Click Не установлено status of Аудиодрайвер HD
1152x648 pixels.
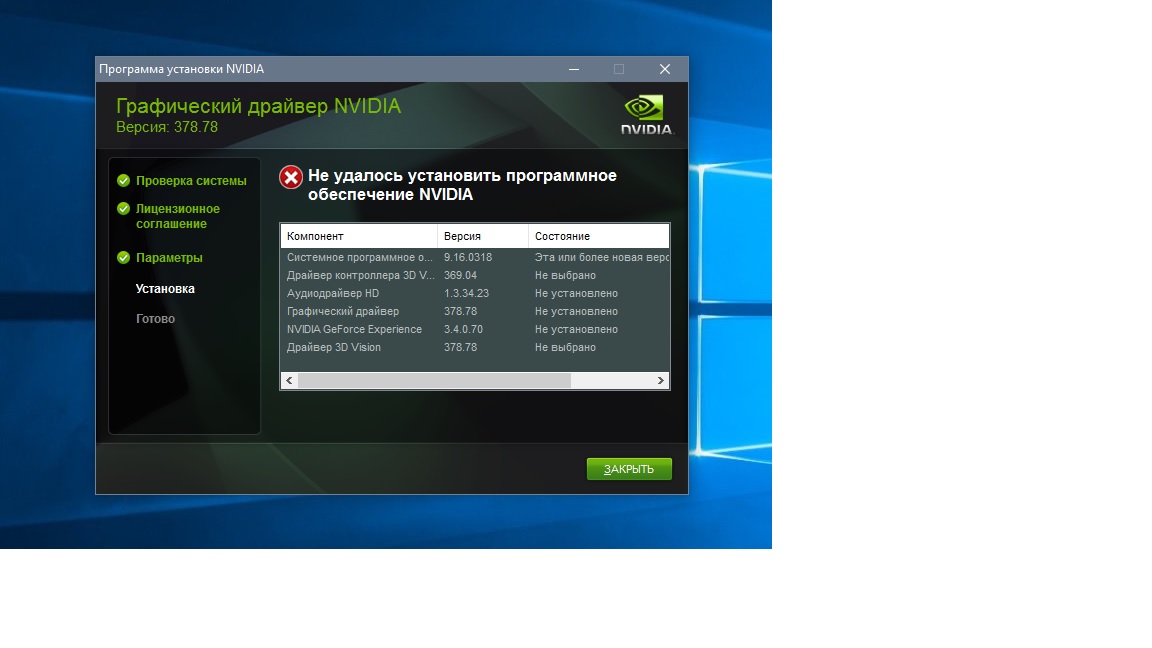(576, 293)
